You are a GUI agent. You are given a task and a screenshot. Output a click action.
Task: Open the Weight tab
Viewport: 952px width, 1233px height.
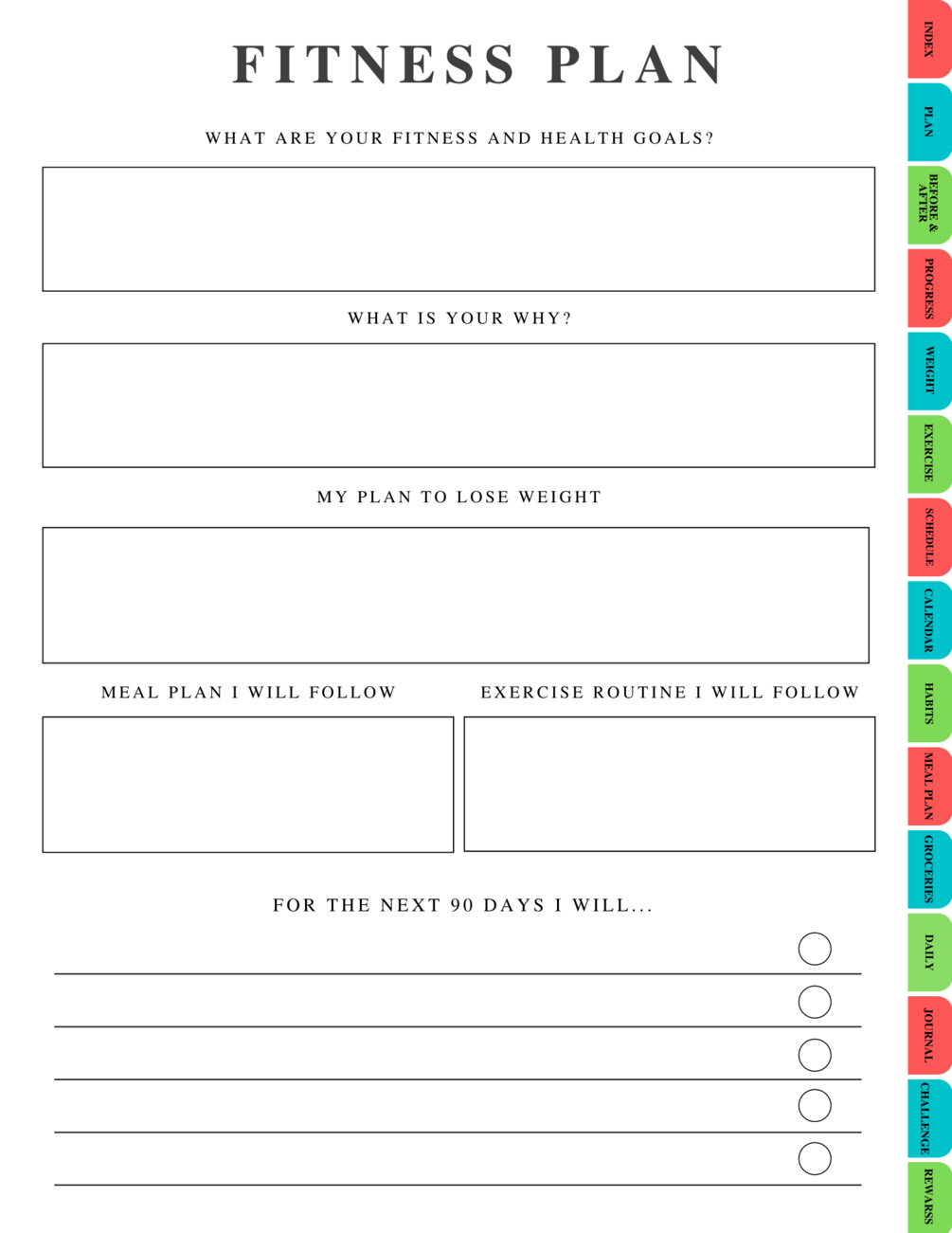point(928,371)
